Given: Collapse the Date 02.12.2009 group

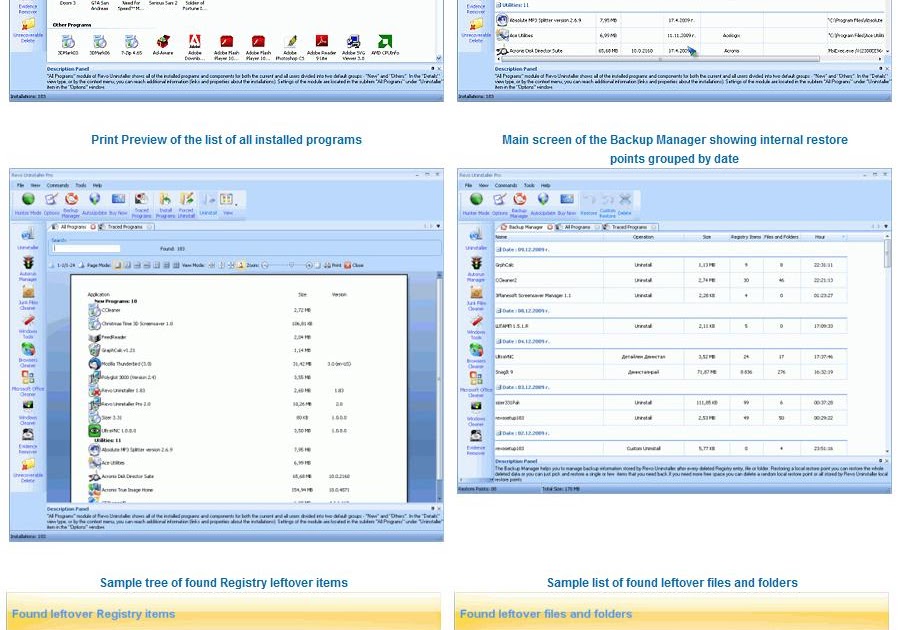Looking at the screenshot, I should [x=499, y=433].
